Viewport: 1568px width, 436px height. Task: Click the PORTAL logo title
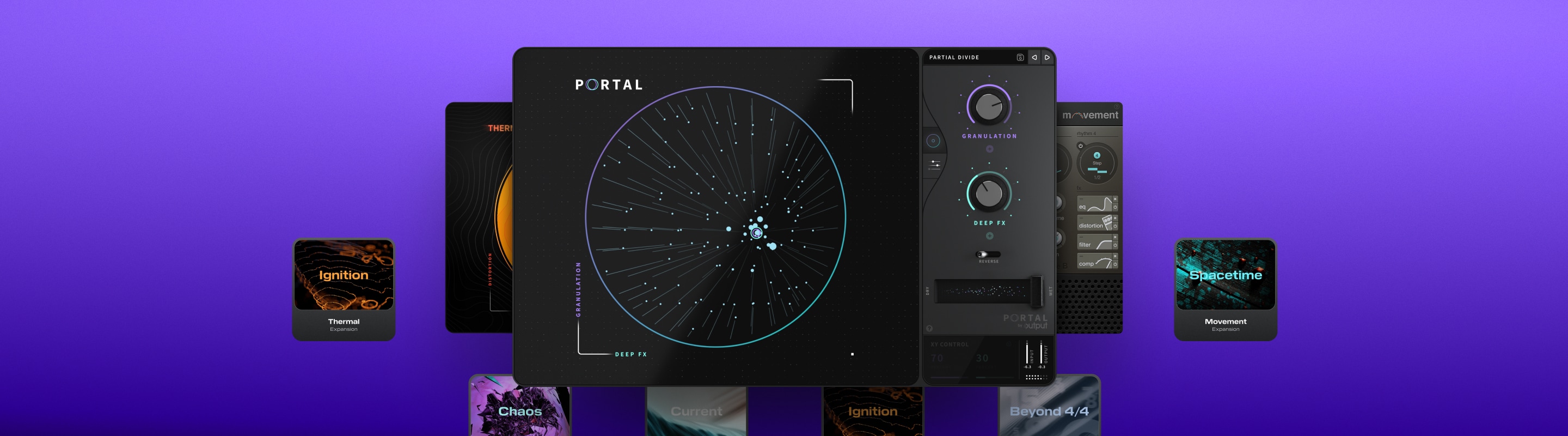tap(609, 84)
